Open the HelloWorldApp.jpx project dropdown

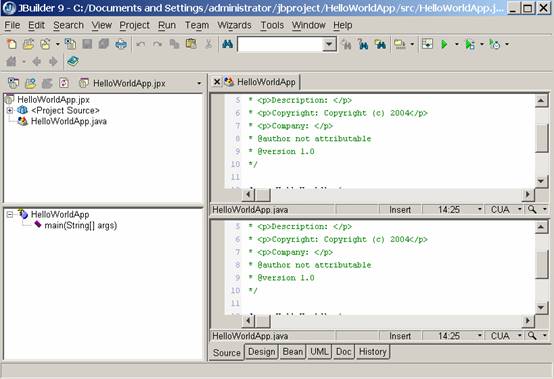pos(199,84)
